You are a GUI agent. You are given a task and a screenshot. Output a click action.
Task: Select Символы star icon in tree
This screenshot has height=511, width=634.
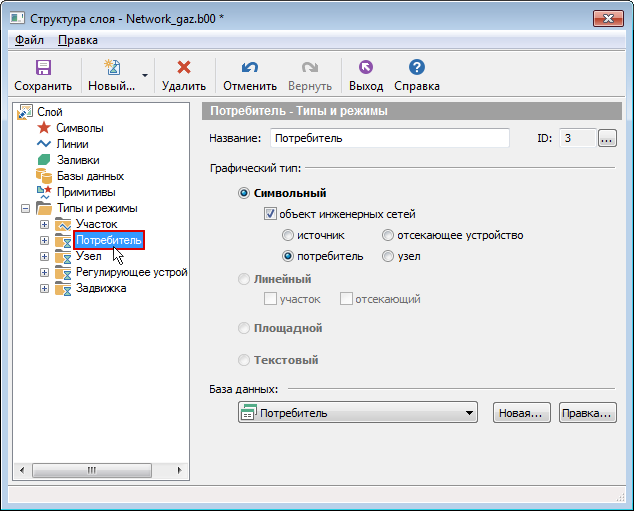click(44, 128)
